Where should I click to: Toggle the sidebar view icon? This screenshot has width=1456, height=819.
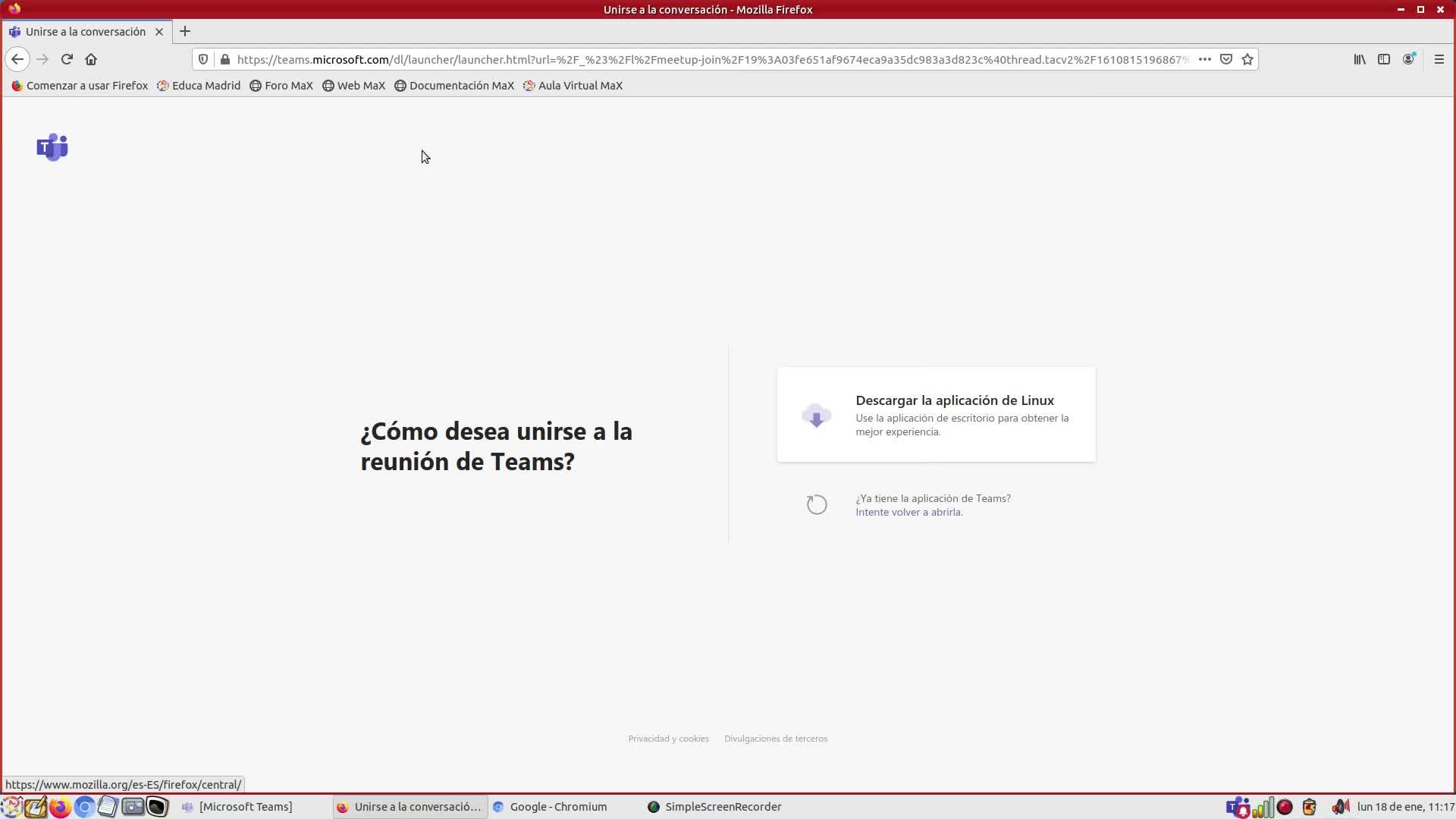click(x=1384, y=59)
